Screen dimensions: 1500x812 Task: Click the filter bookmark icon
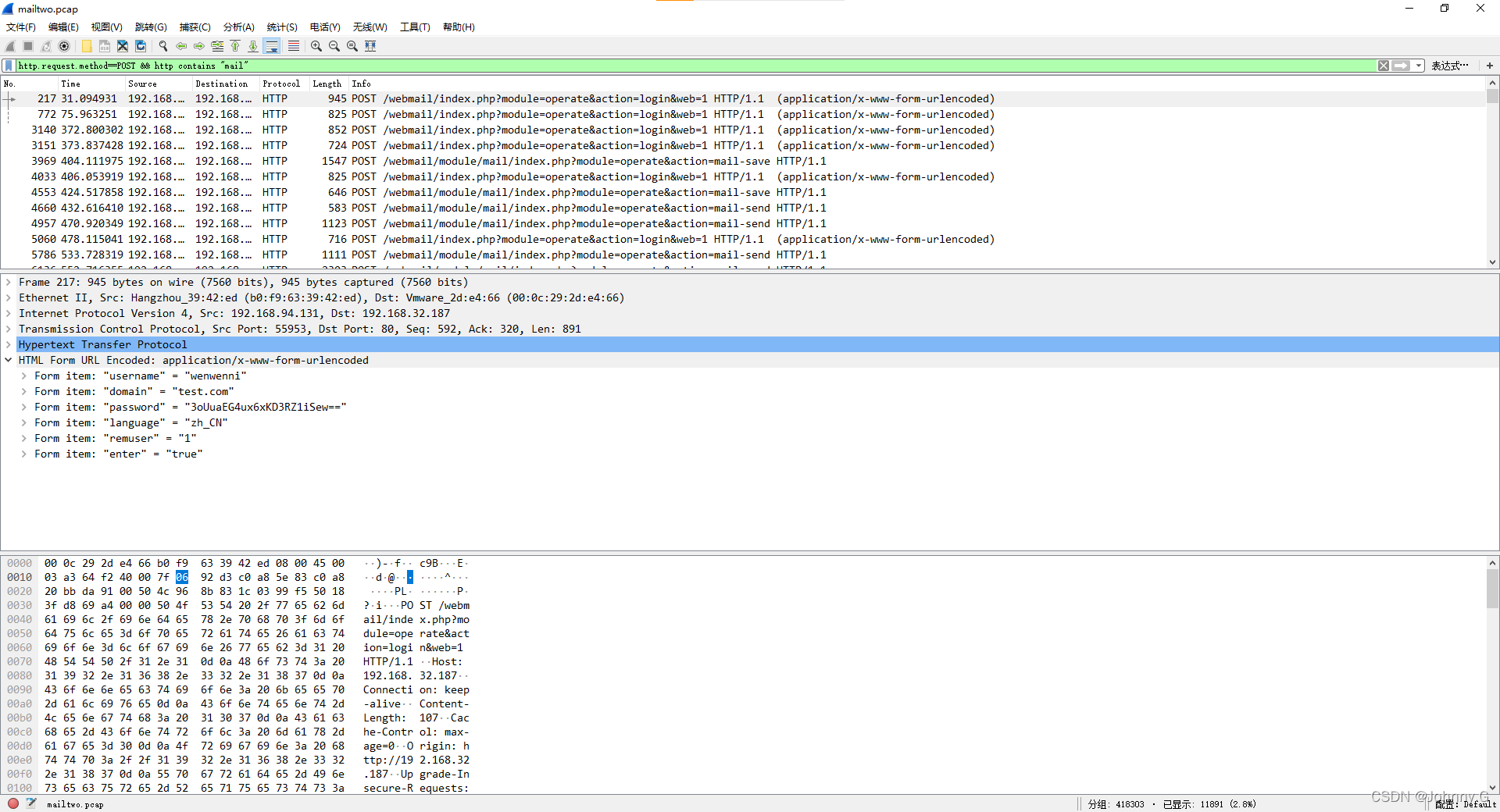click(x=9, y=66)
